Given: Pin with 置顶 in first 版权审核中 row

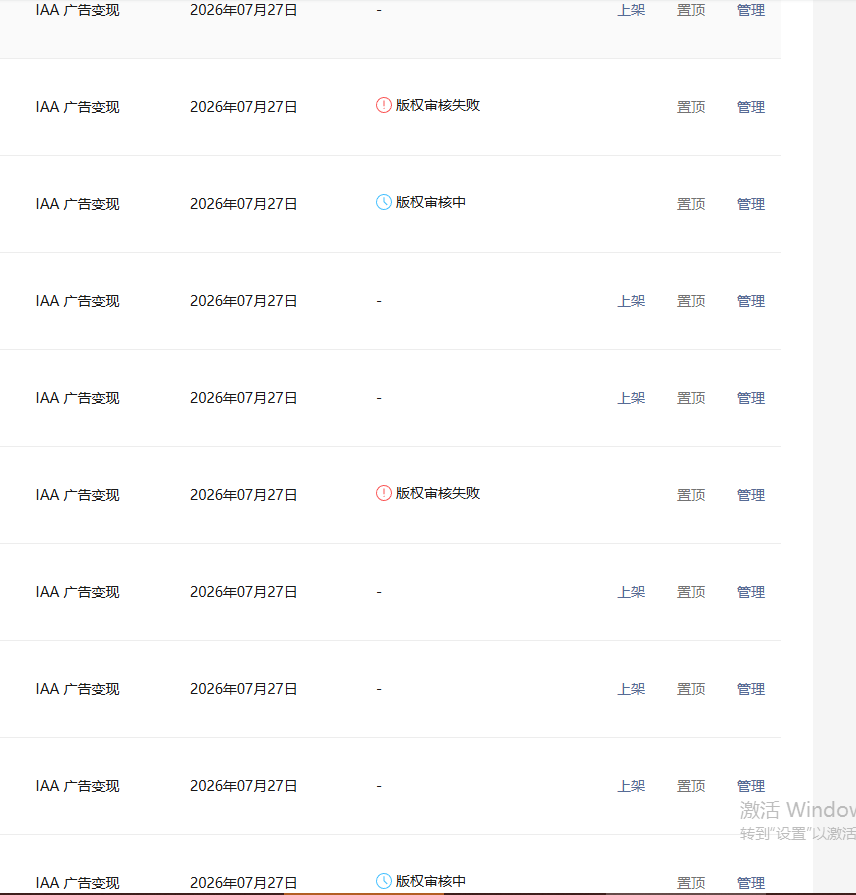Looking at the screenshot, I should [691, 204].
